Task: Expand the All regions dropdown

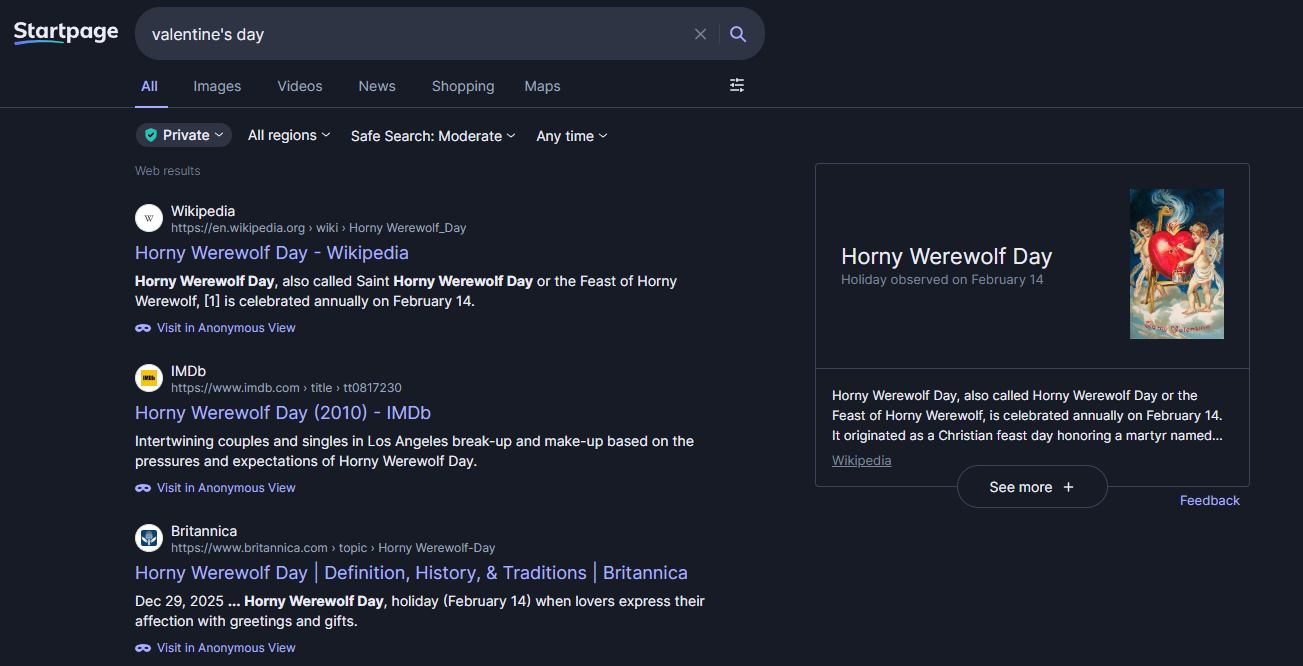Action: click(289, 135)
